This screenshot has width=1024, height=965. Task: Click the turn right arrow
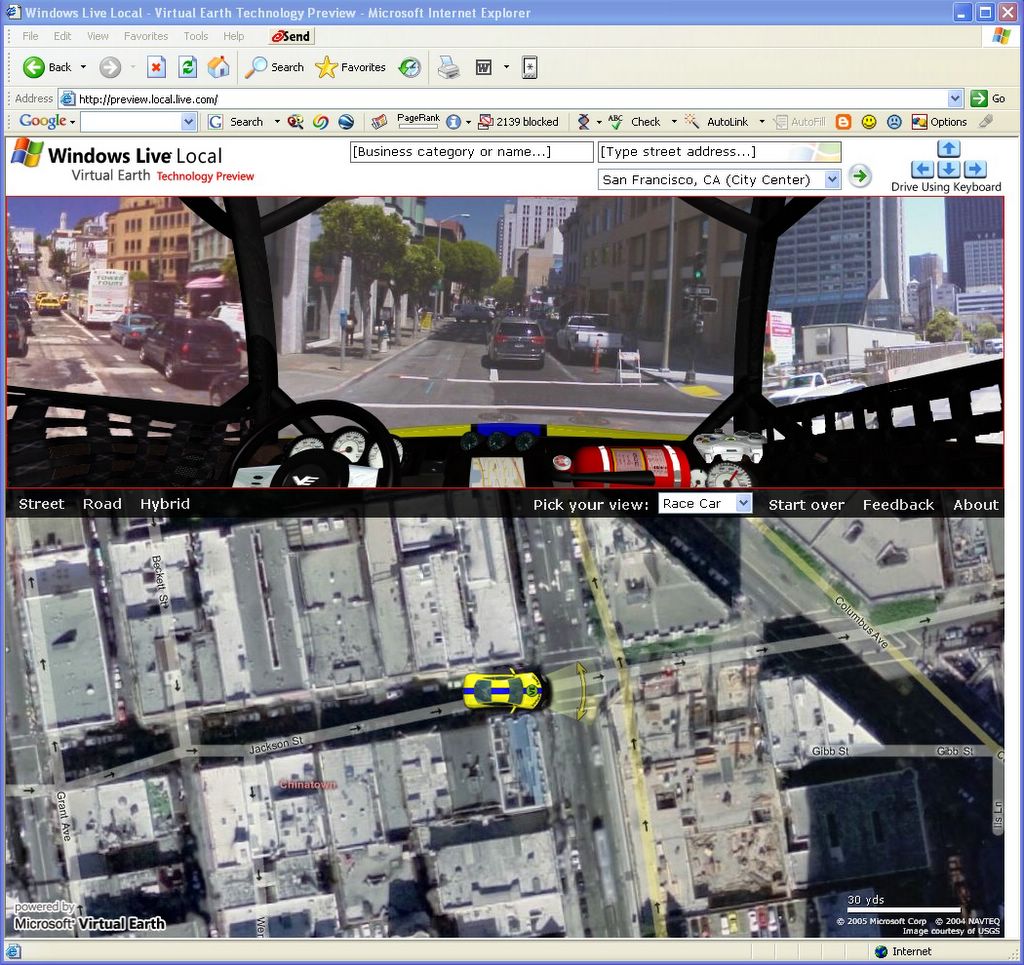click(975, 169)
